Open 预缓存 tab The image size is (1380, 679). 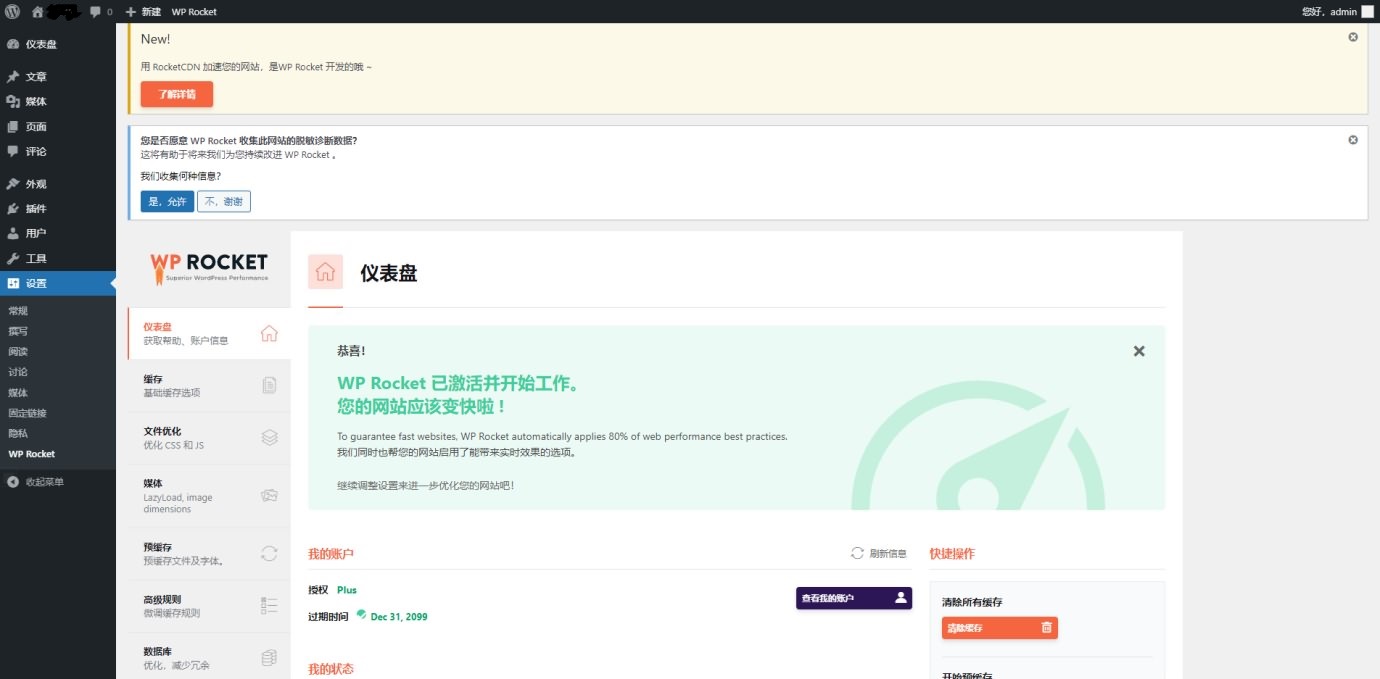click(209, 554)
